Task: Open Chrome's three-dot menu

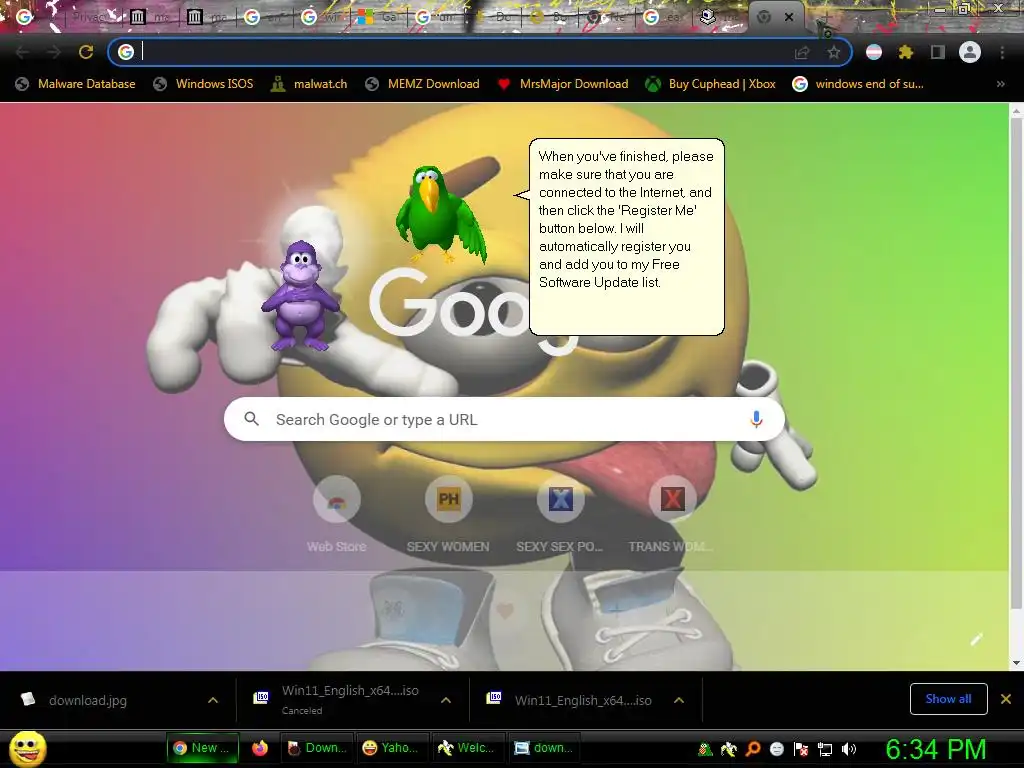Action: point(1002,52)
